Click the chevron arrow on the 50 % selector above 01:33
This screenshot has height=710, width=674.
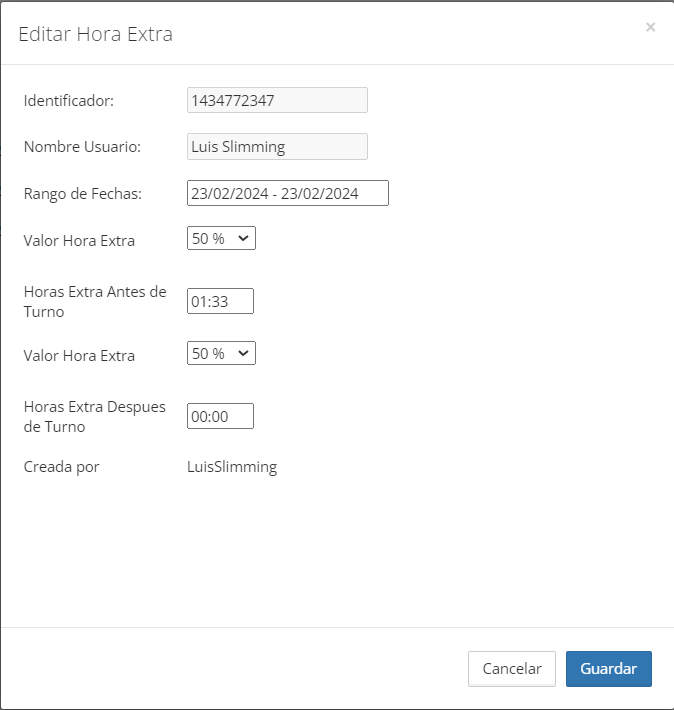(x=244, y=239)
